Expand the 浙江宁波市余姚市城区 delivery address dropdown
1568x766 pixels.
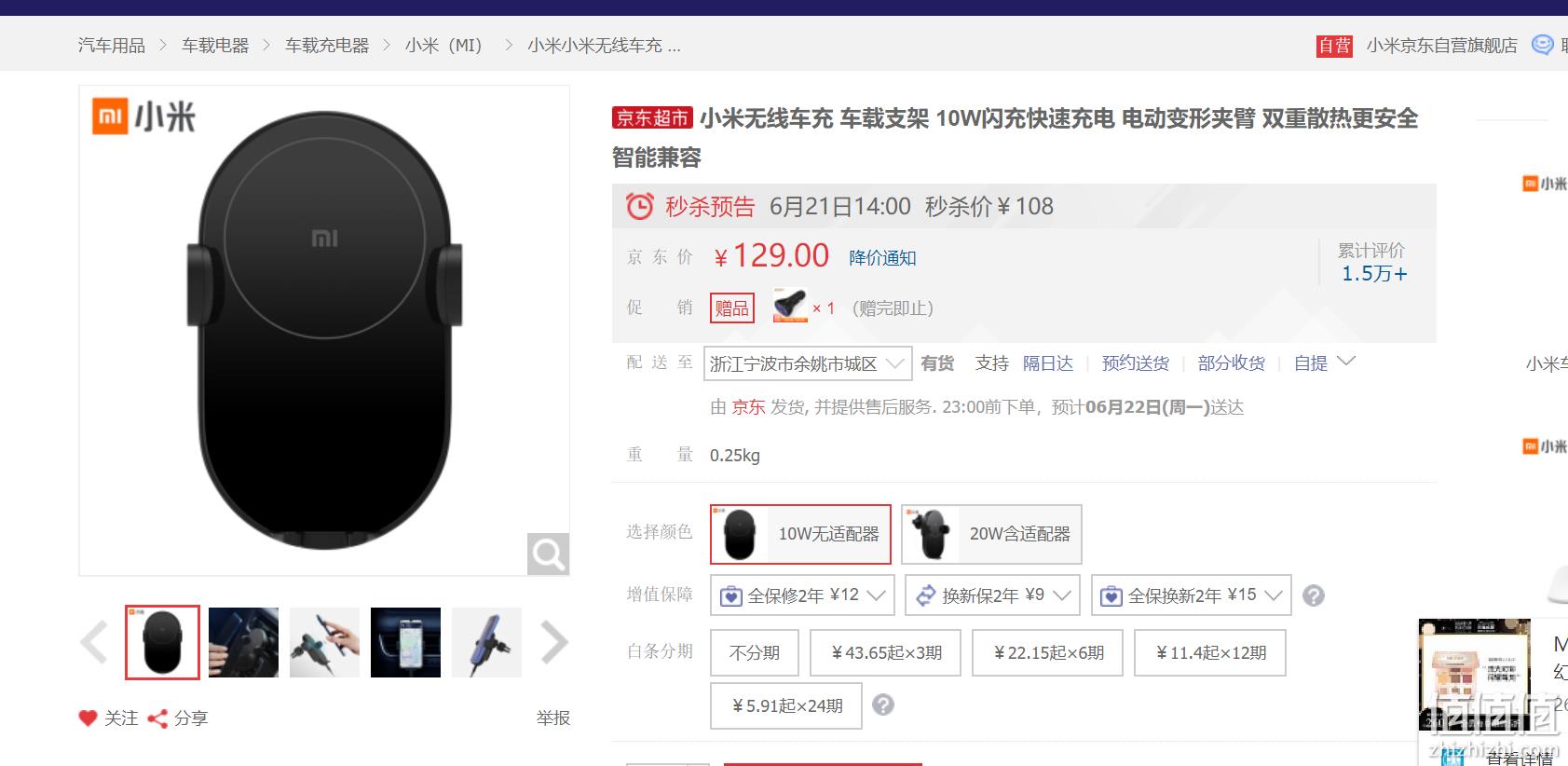coord(807,363)
